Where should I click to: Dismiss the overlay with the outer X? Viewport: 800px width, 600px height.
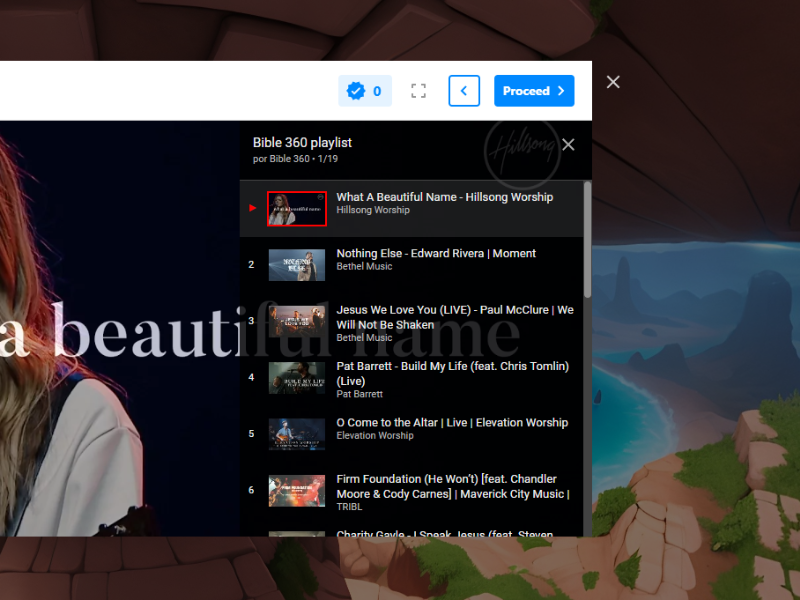[613, 82]
